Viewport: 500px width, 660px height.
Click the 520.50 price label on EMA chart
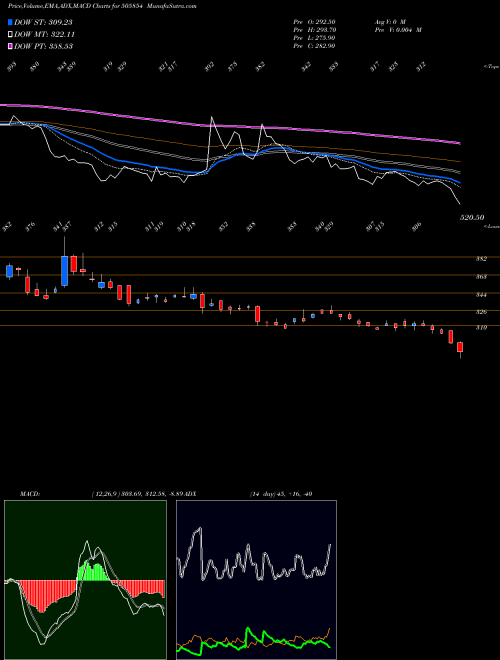point(472,218)
